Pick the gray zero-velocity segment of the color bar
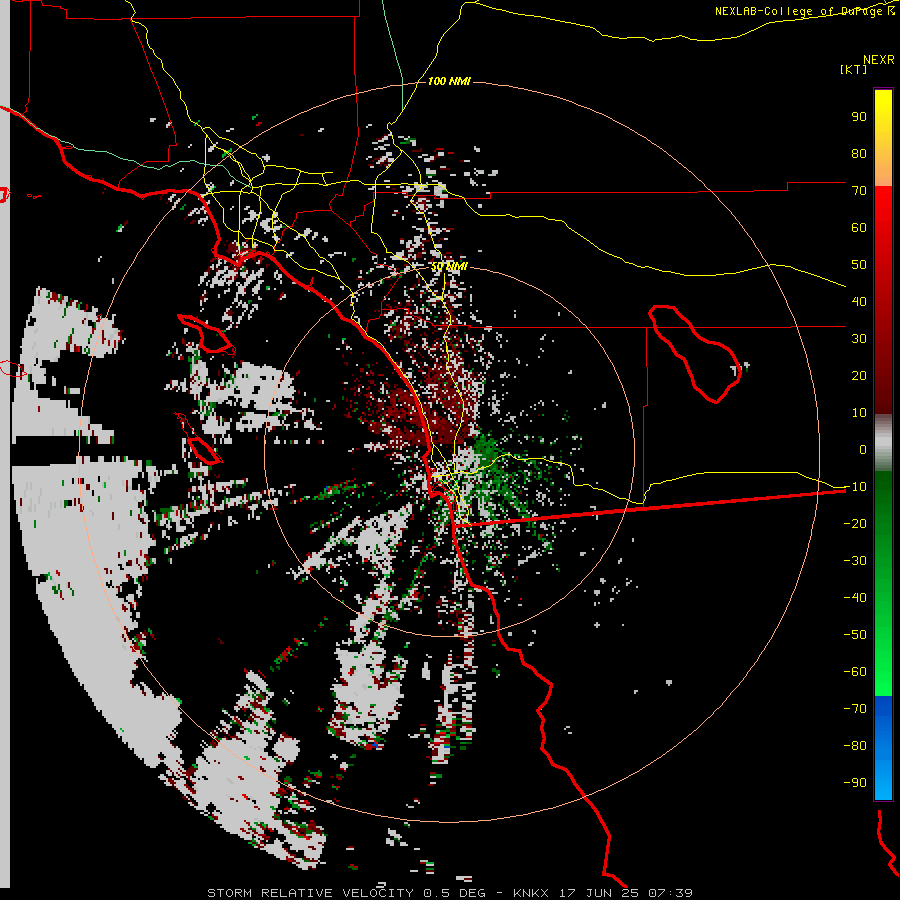 [883, 443]
